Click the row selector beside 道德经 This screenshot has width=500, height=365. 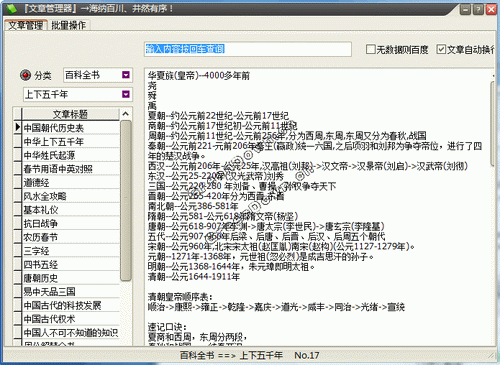pos(18,182)
